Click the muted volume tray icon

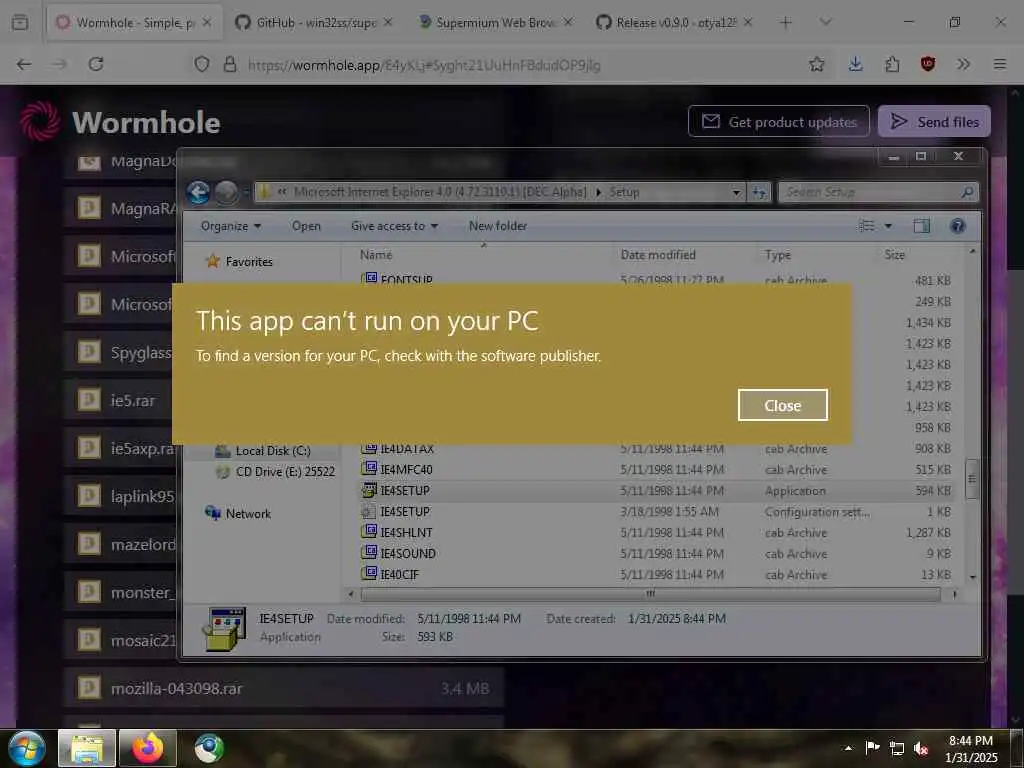click(921, 748)
